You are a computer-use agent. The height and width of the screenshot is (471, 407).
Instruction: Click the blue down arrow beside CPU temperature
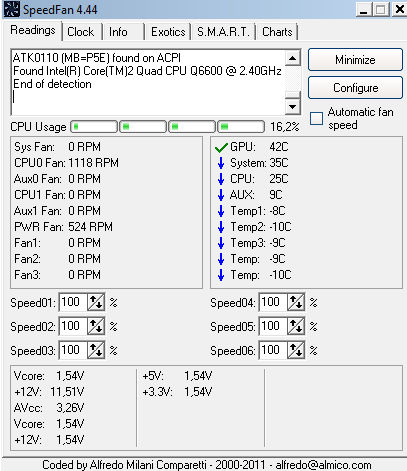(221, 179)
